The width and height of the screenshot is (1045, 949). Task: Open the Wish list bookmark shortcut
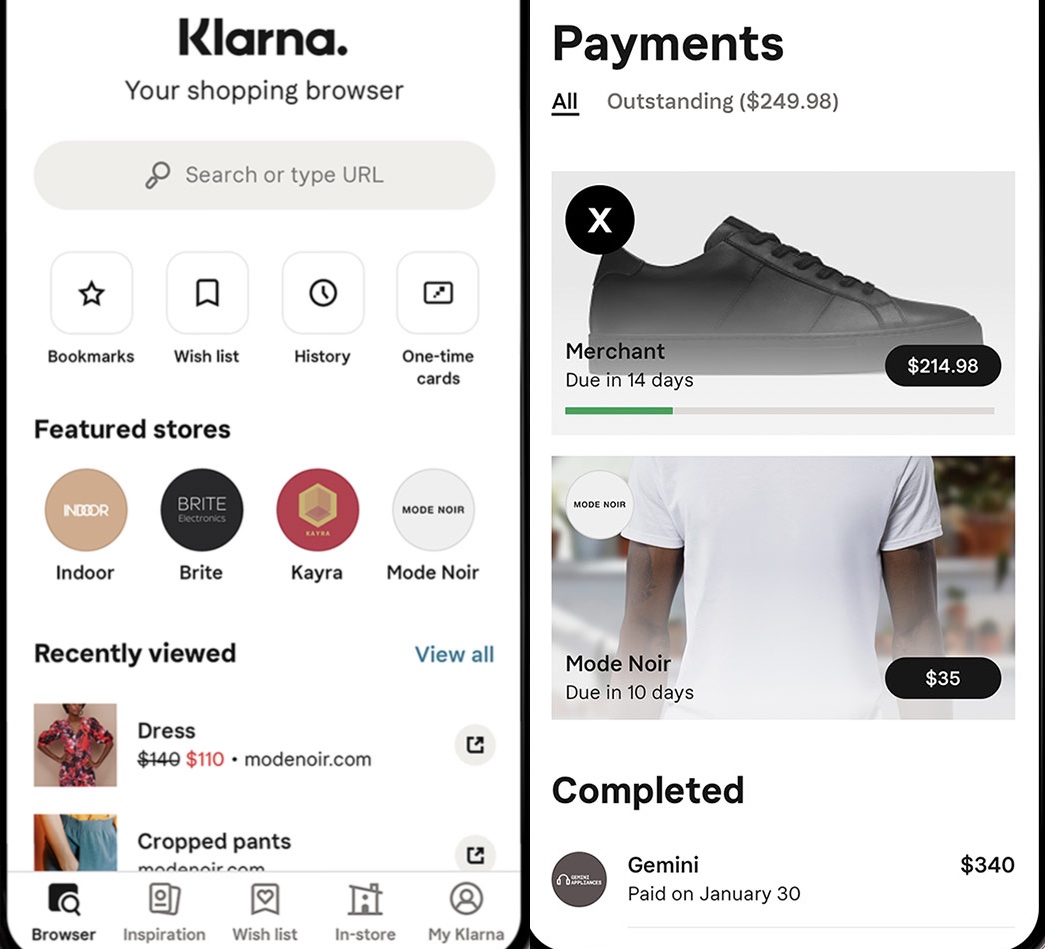(x=207, y=293)
